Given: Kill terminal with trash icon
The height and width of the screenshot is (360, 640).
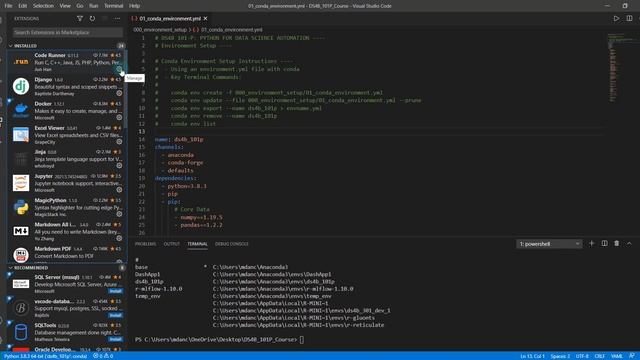Looking at the screenshot, I should (x=617, y=243).
